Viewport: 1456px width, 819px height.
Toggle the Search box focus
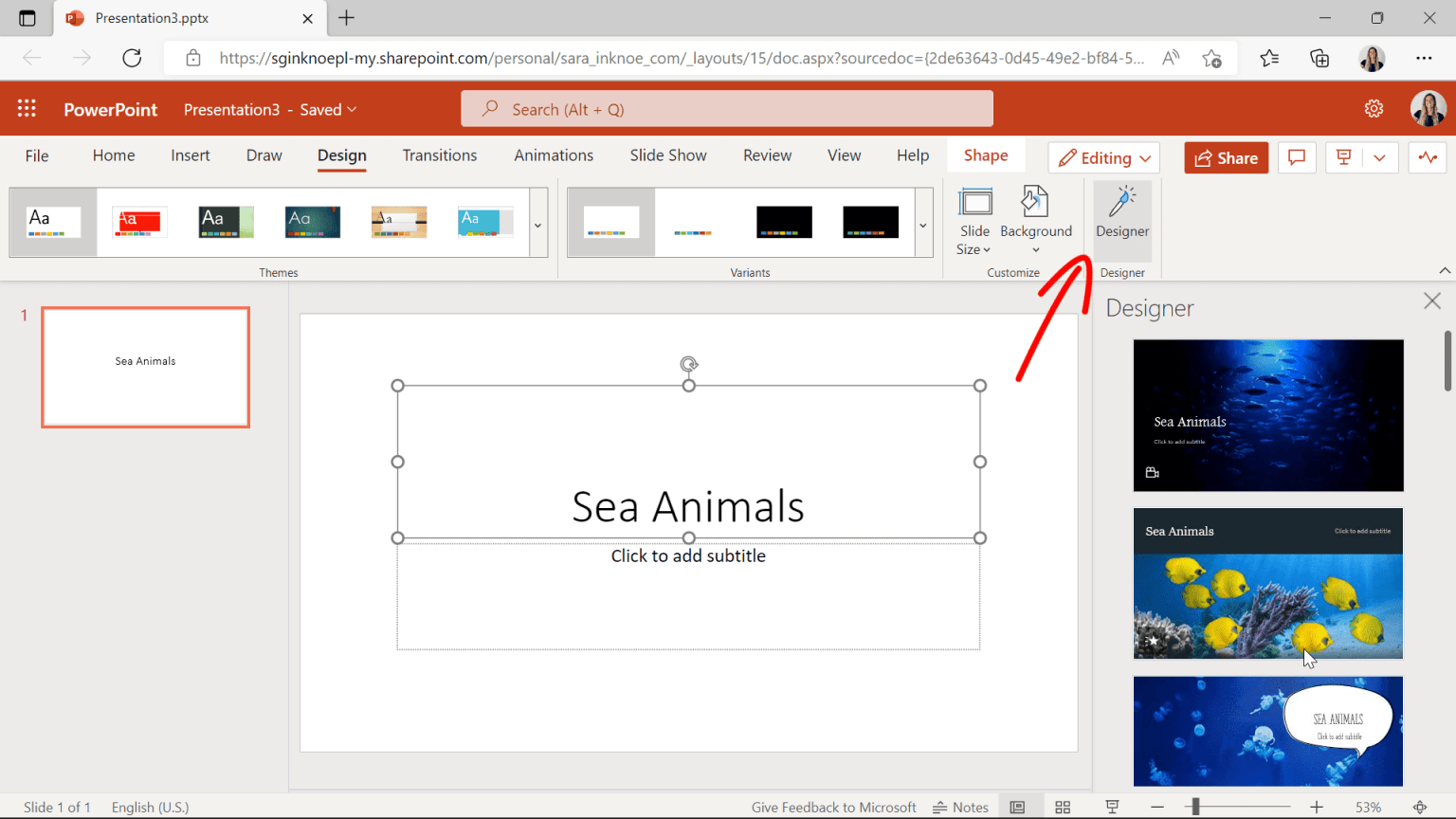(x=726, y=108)
